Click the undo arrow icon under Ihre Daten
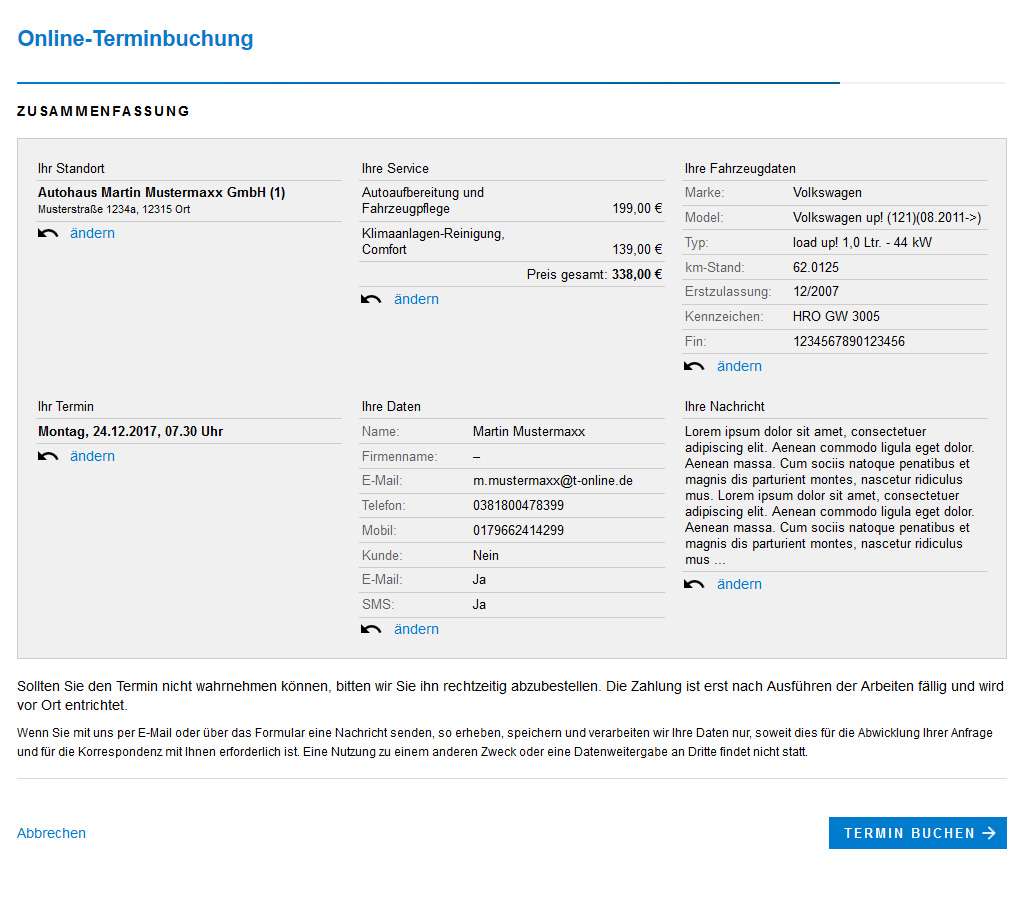Viewport: 1024px width, 898px height. click(370, 628)
